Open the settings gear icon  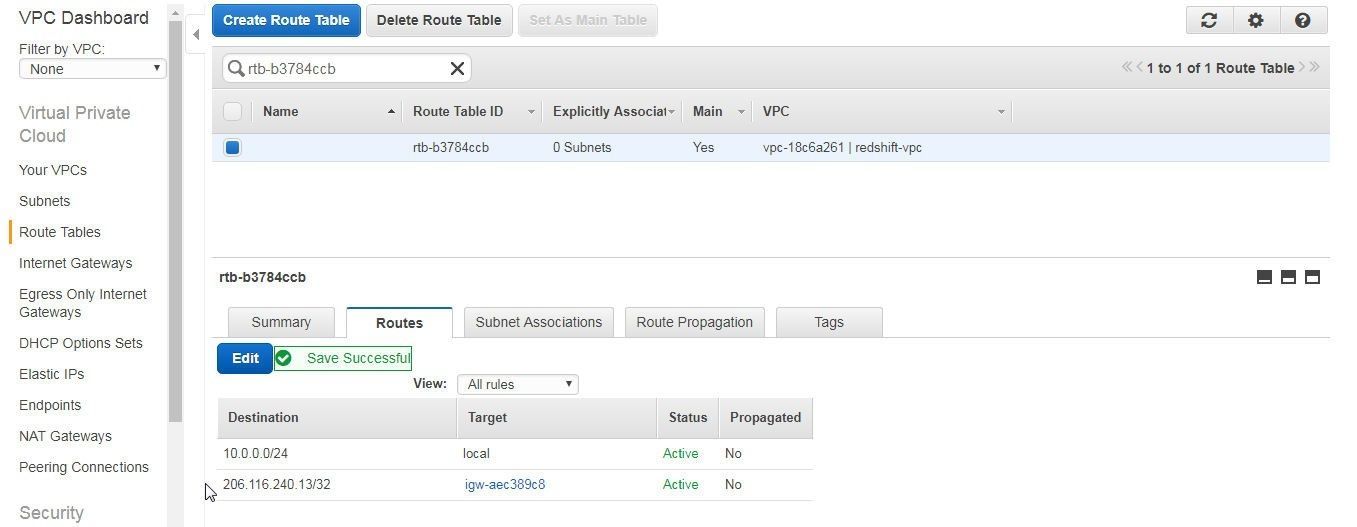[x=1255, y=20]
